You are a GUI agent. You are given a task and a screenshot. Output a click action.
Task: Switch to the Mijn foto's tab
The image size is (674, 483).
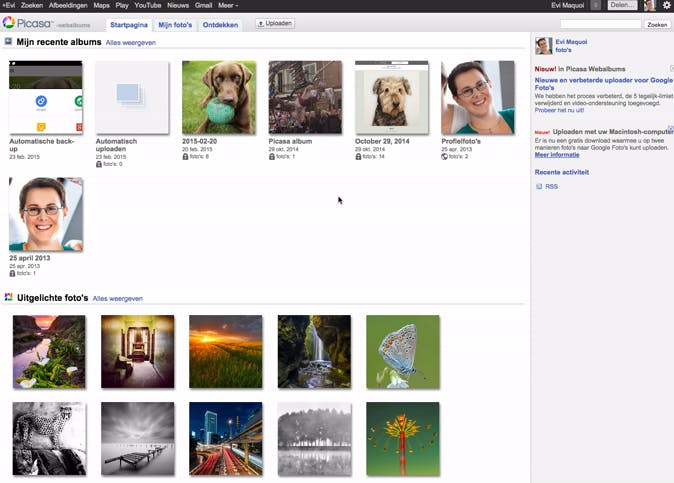pos(175,24)
